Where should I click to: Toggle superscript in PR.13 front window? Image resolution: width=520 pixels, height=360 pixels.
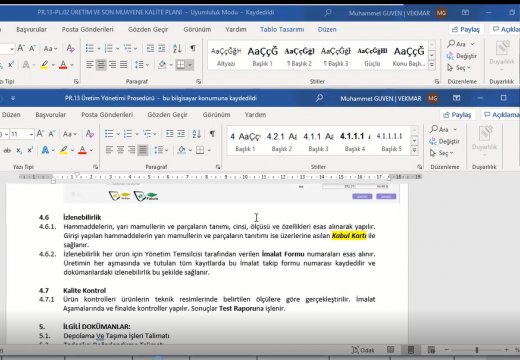[x=30, y=150]
